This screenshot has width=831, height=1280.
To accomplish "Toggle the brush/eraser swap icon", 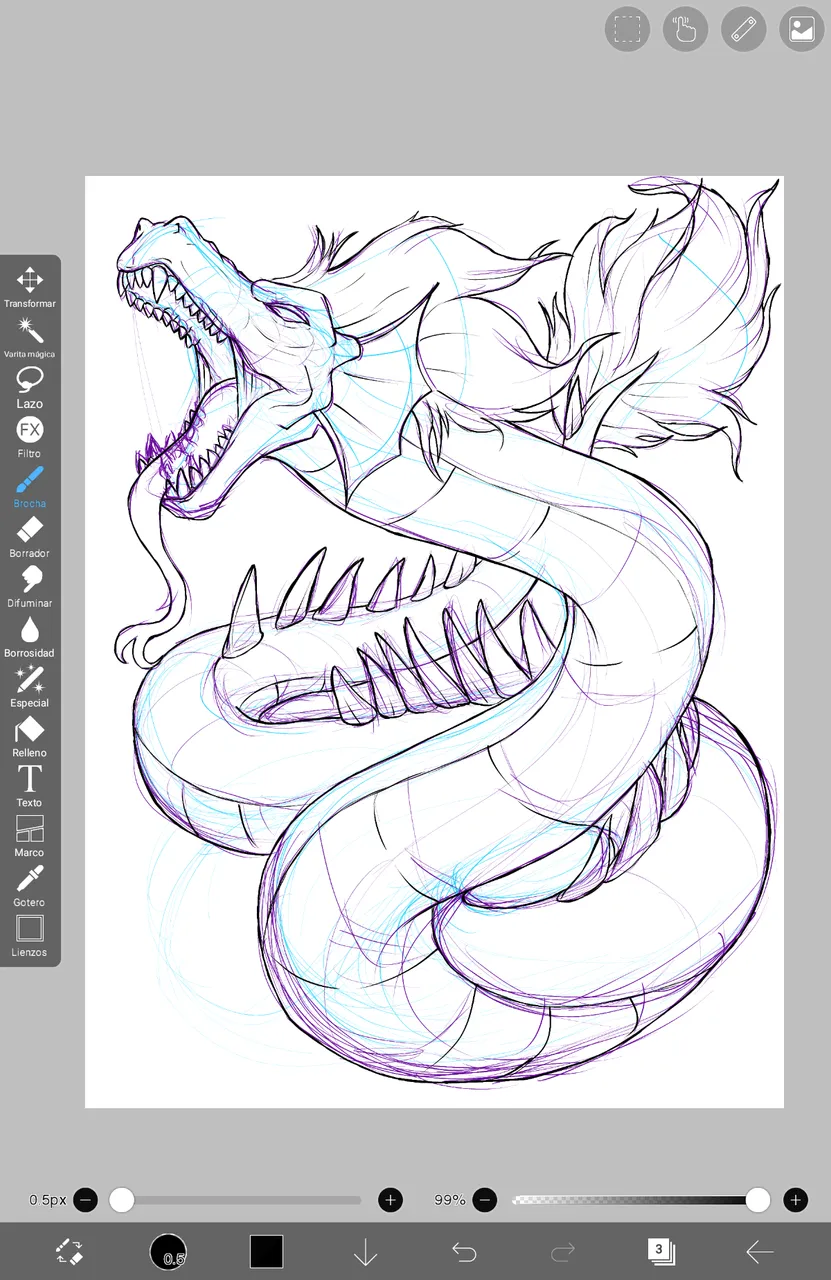I will (x=69, y=1251).
